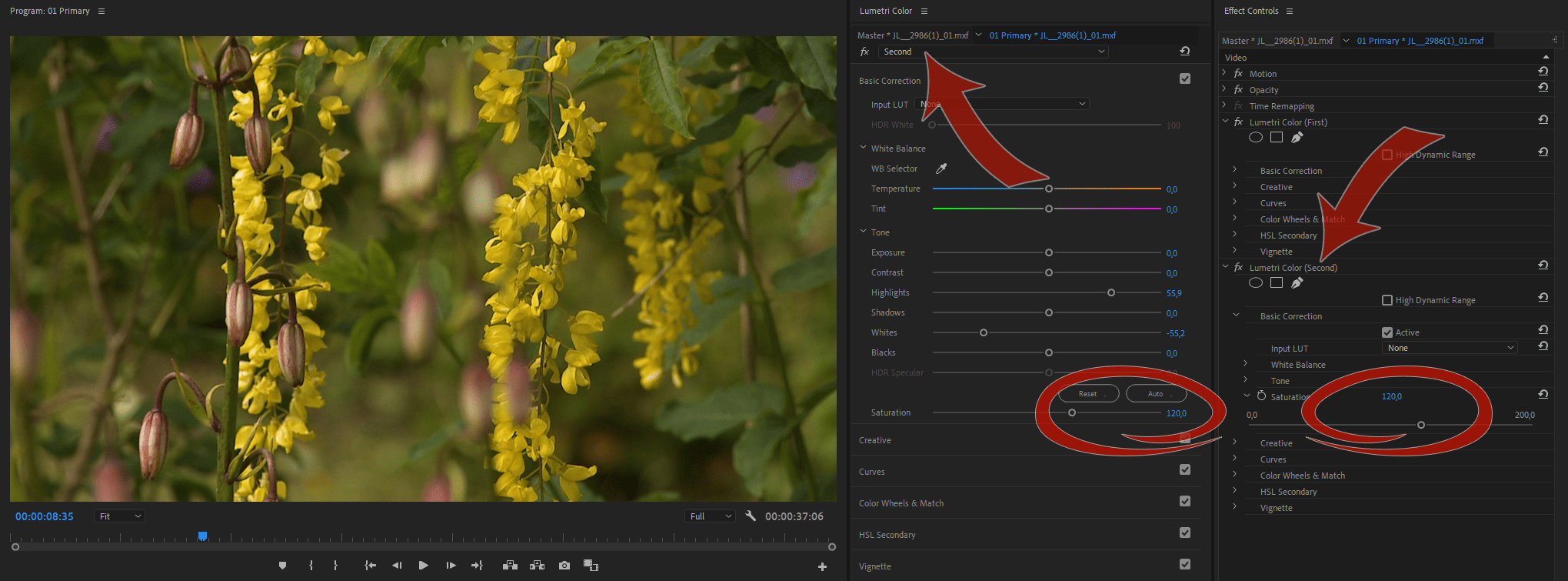Create ellipse mask under Lumetri Color (Second)
Screen dimensions: 1568x581
click(x=1256, y=283)
